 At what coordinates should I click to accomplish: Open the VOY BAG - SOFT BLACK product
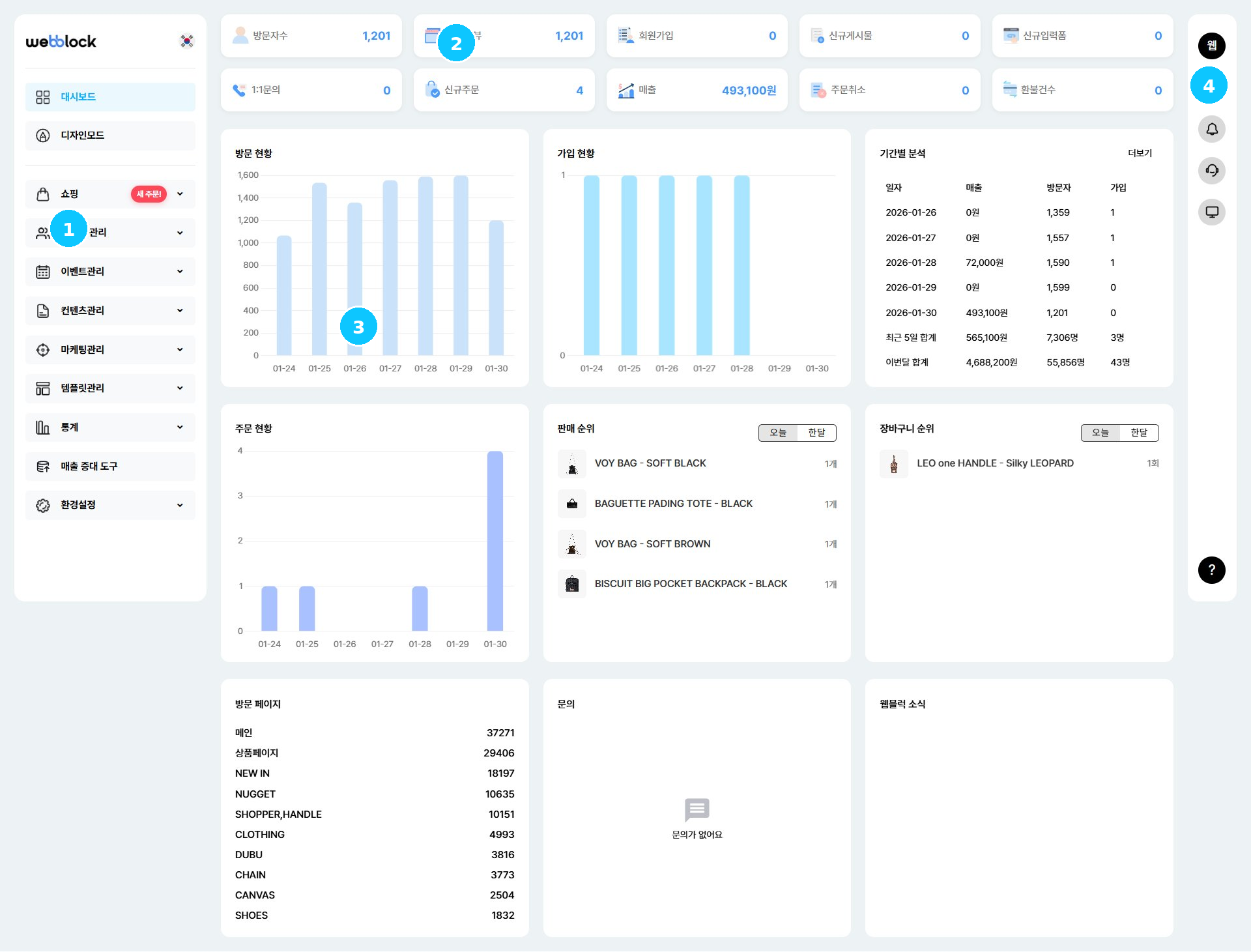tap(650, 463)
